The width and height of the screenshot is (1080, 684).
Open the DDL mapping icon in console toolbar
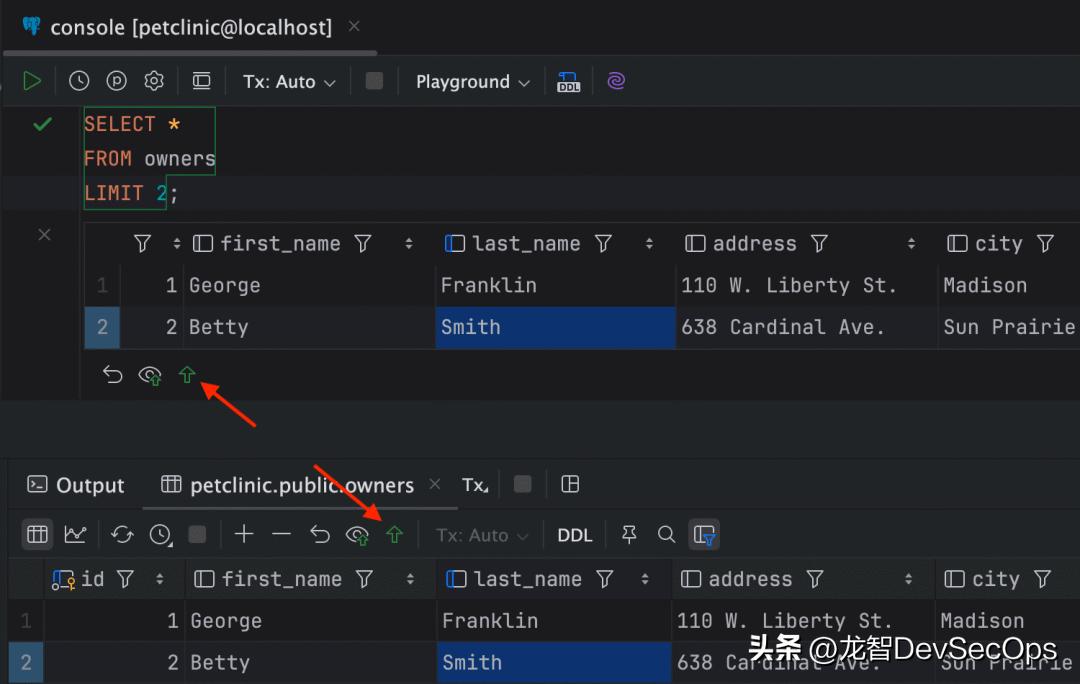[x=568, y=81]
